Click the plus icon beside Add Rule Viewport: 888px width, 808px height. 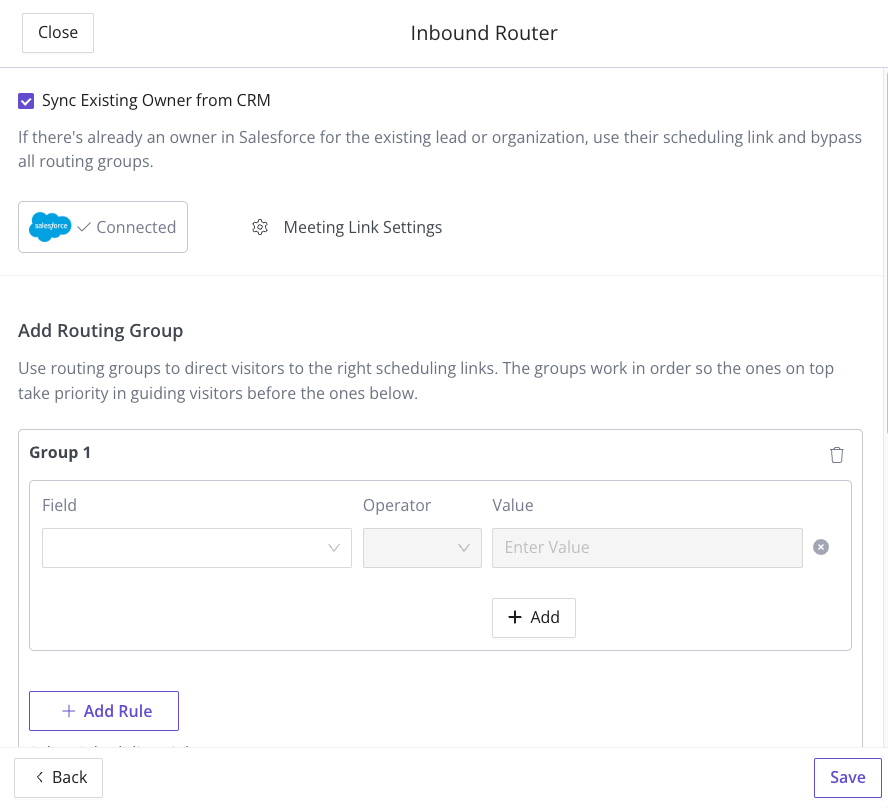coord(69,711)
